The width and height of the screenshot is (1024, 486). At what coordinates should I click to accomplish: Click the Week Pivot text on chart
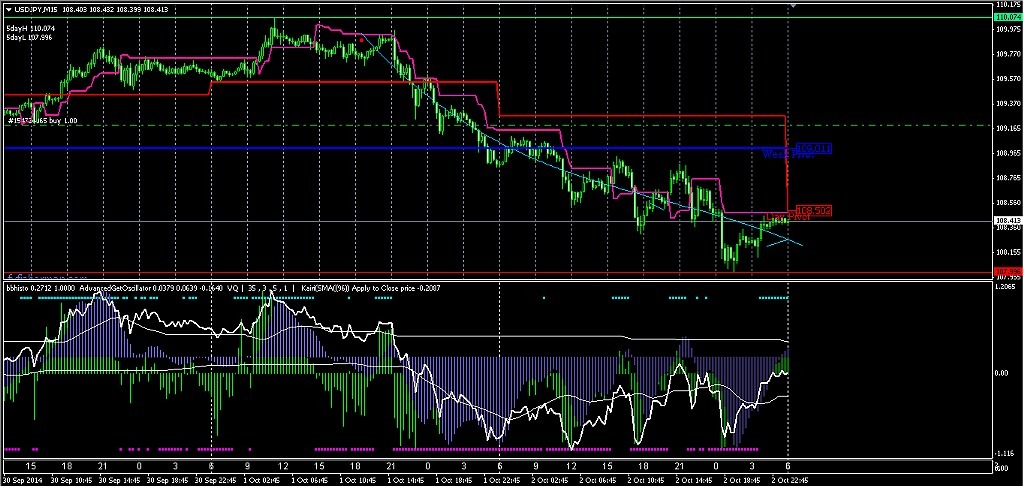click(x=784, y=155)
